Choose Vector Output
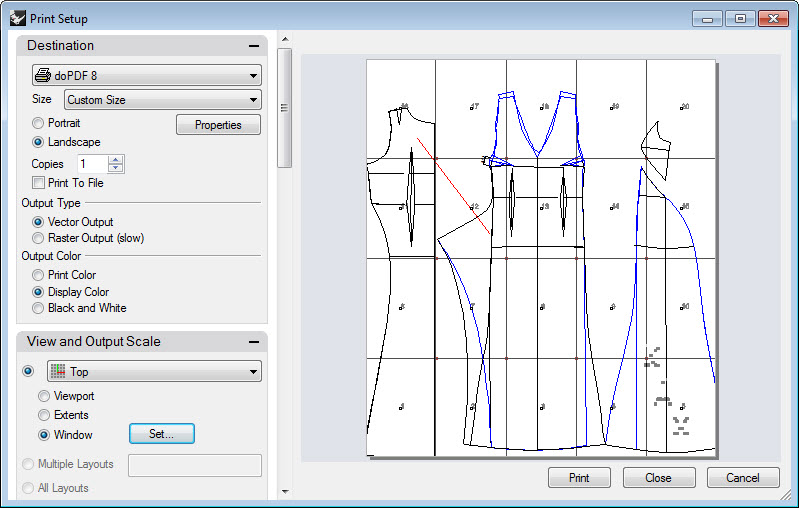This screenshot has width=799, height=508. (x=38, y=222)
